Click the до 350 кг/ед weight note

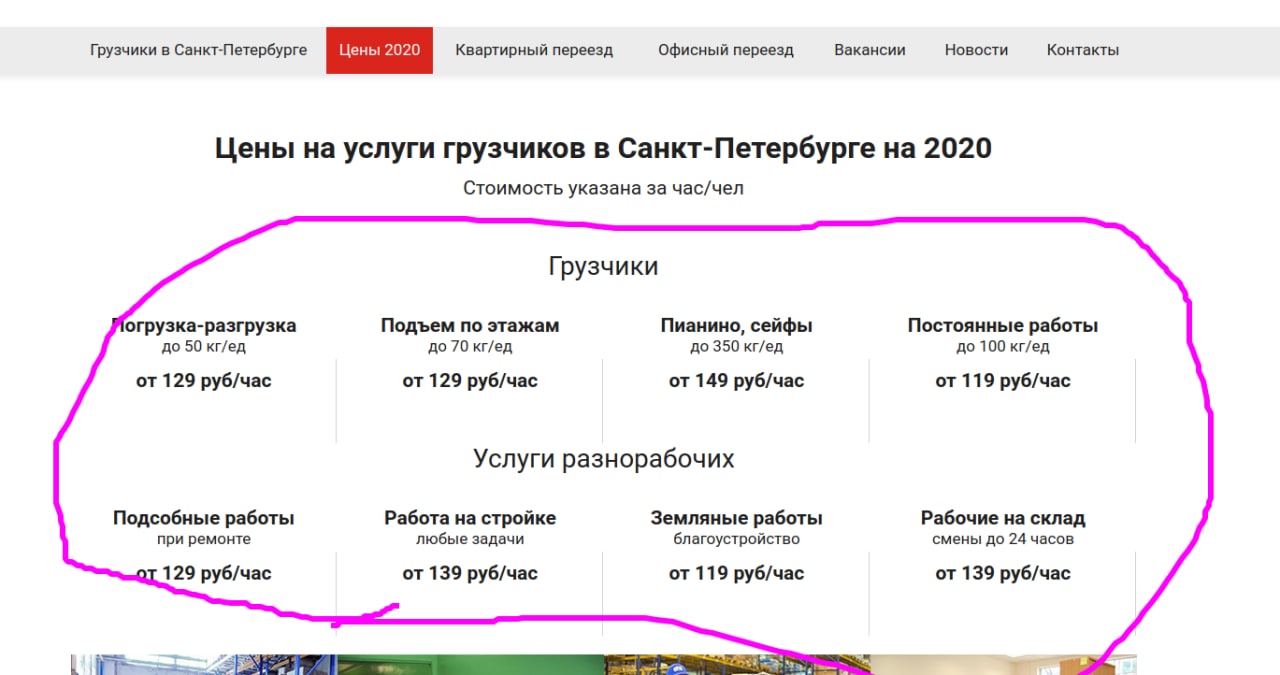coord(737,347)
